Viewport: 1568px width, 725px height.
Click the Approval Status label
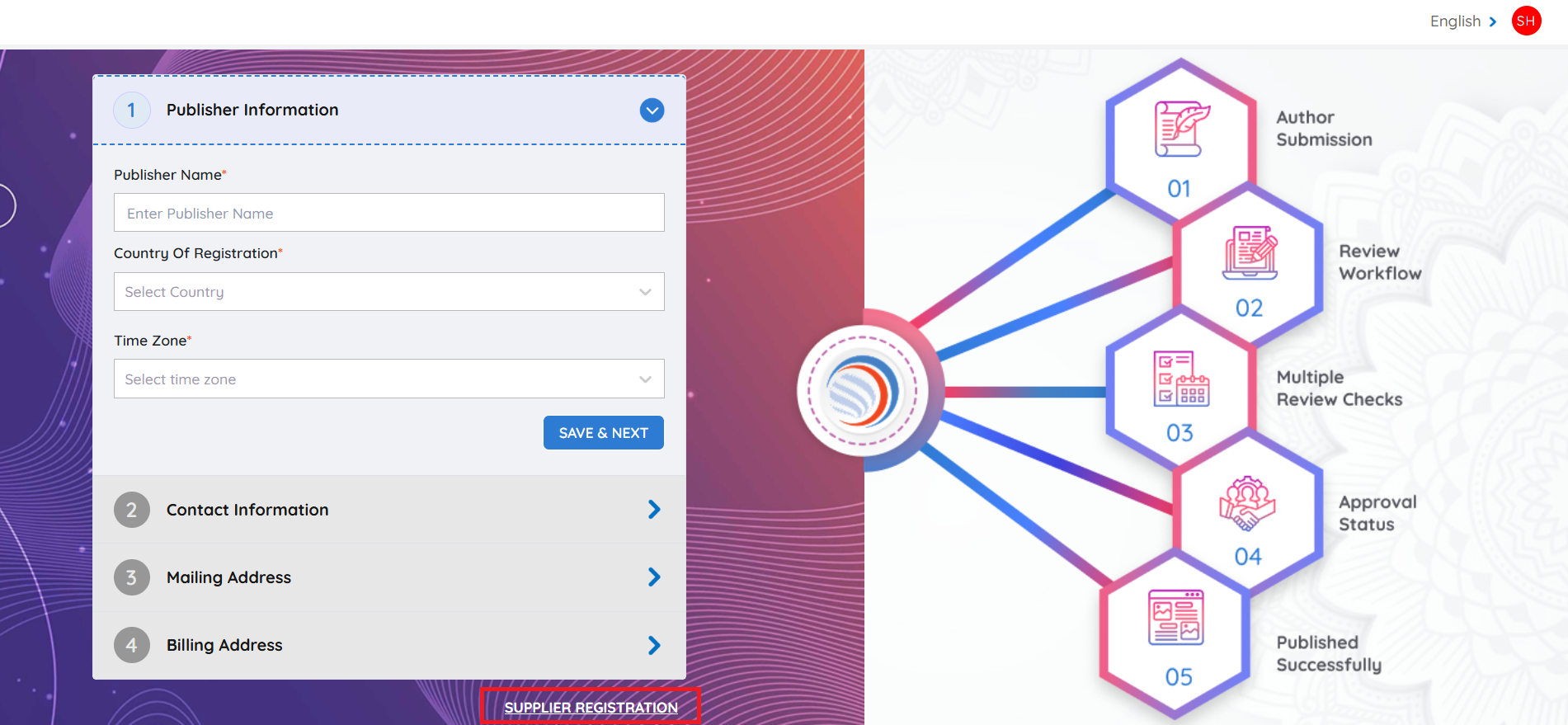click(x=1377, y=513)
